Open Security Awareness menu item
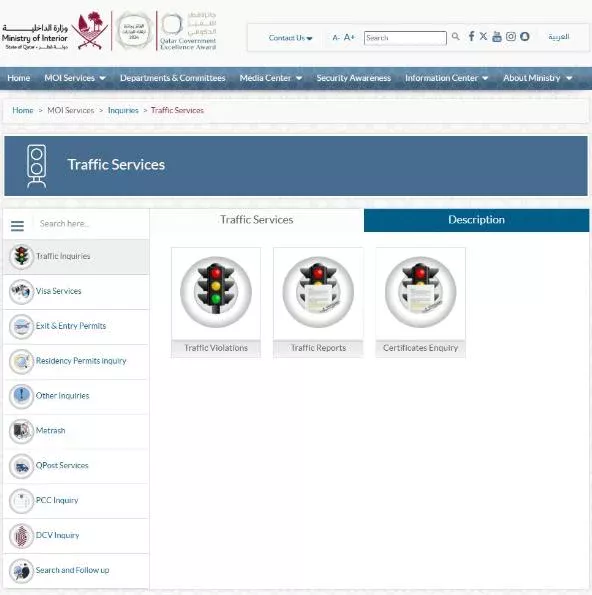Screen dimensions: 592x595 coord(354,78)
